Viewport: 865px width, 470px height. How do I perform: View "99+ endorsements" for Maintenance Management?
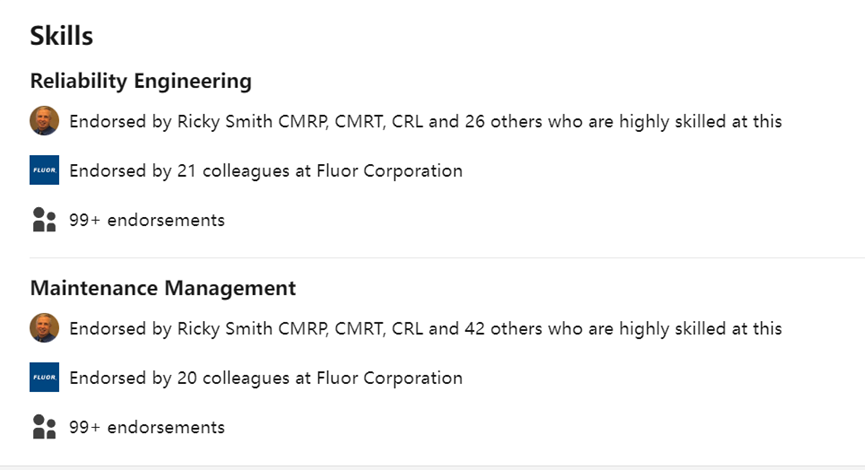tap(147, 427)
